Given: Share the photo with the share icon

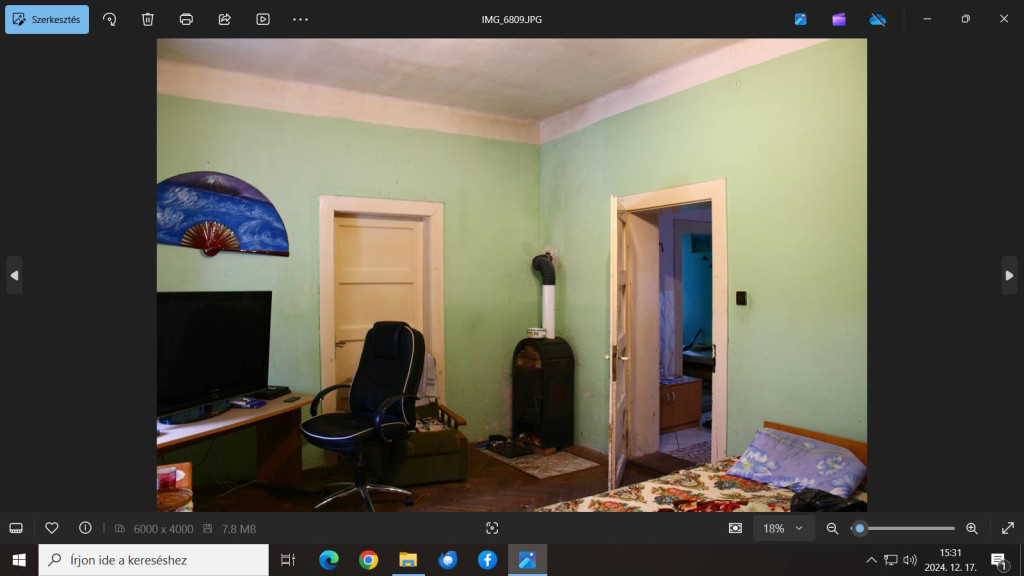Looking at the screenshot, I should click(x=224, y=19).
